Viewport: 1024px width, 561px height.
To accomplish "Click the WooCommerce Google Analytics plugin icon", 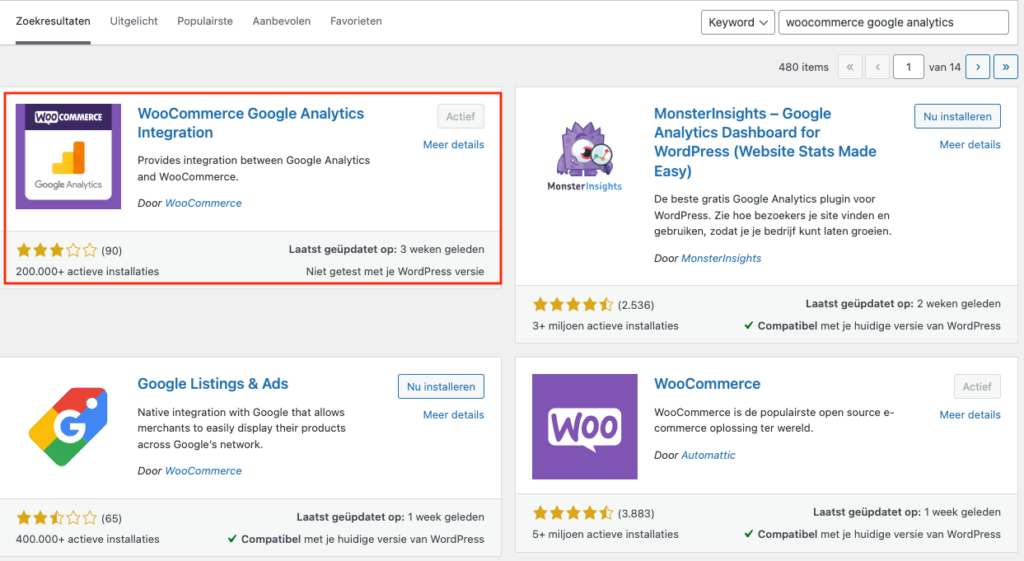I will pos(69,156).
